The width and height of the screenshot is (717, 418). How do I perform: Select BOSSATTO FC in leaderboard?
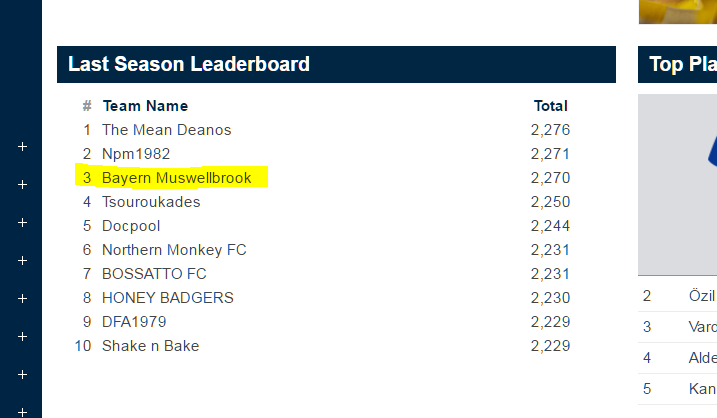tap(154, 274)
